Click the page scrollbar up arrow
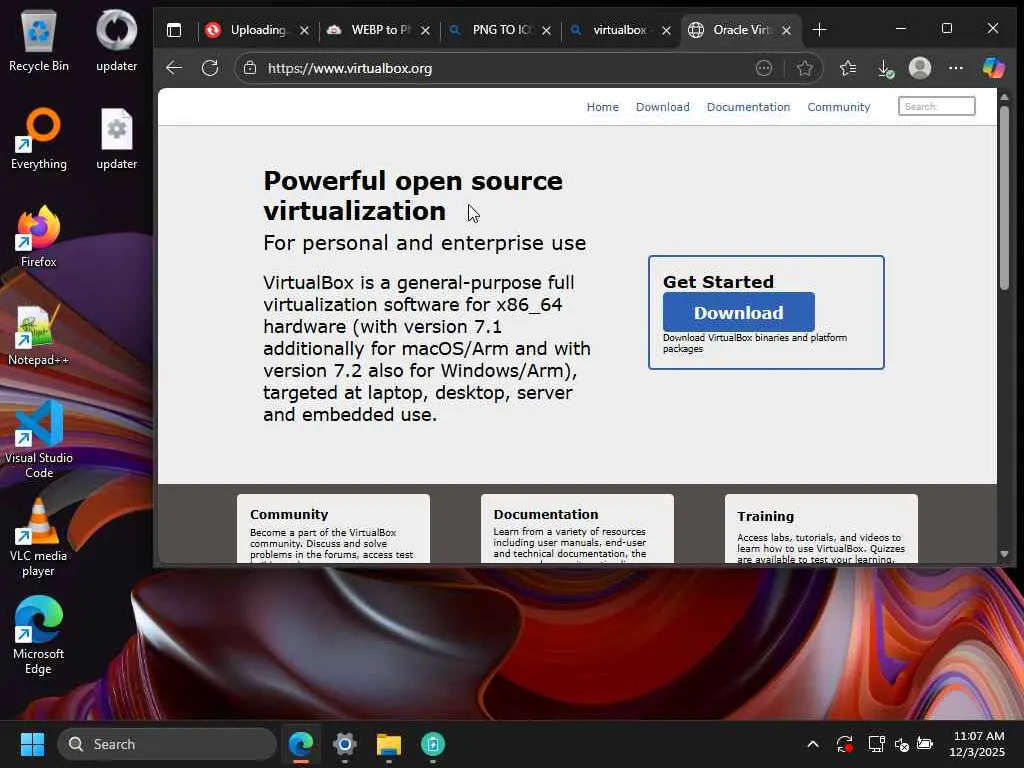Viewport: 1024px width, 768px height. [1004, 97]
